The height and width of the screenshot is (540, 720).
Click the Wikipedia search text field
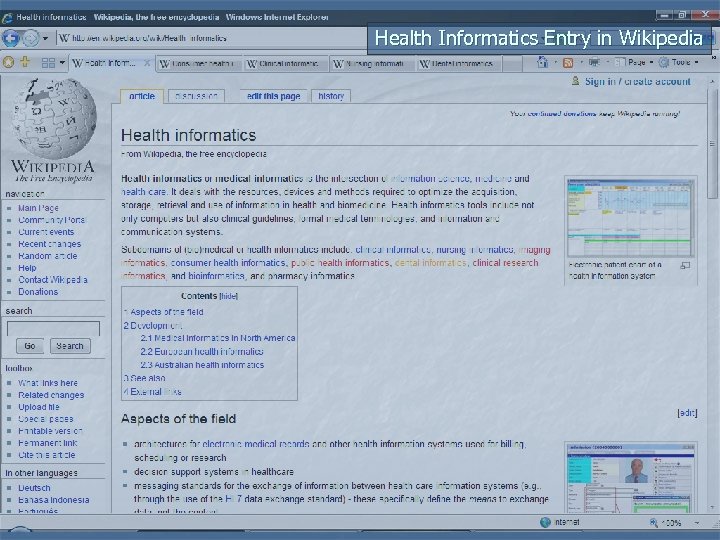[x=53, y=329]
